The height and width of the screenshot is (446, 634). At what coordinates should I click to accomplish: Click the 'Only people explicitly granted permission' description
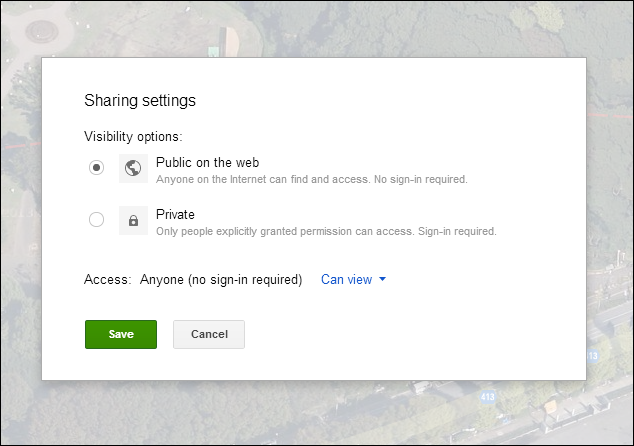(x=326, y=231)
